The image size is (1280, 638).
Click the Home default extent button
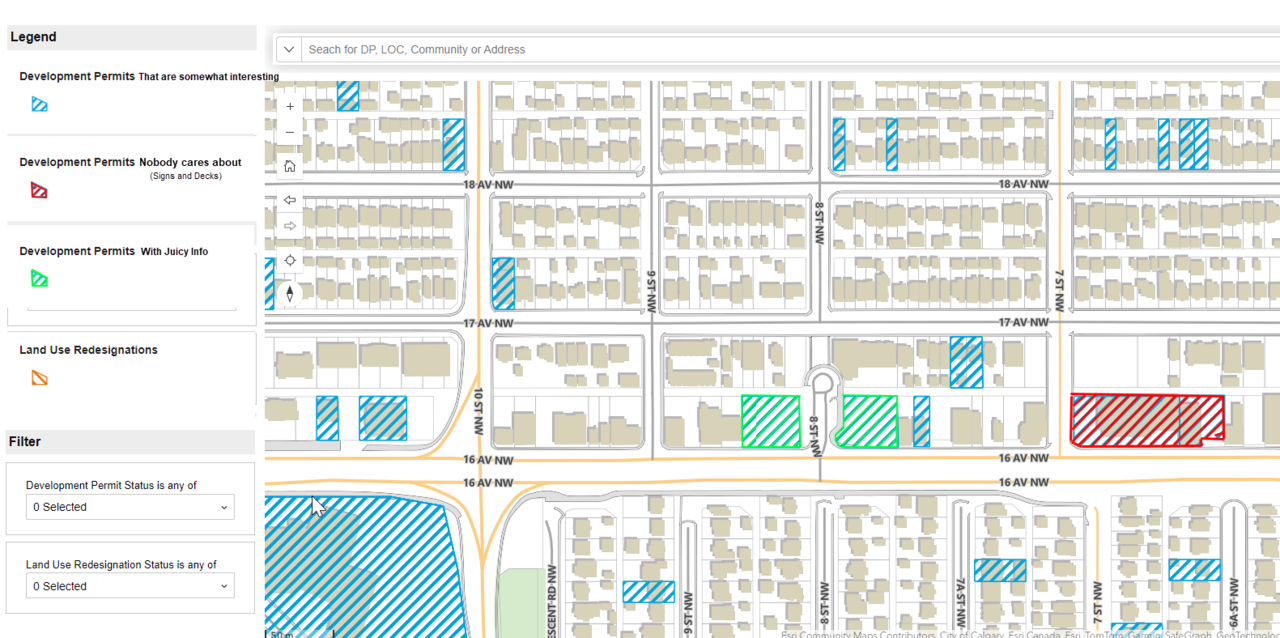290,166
